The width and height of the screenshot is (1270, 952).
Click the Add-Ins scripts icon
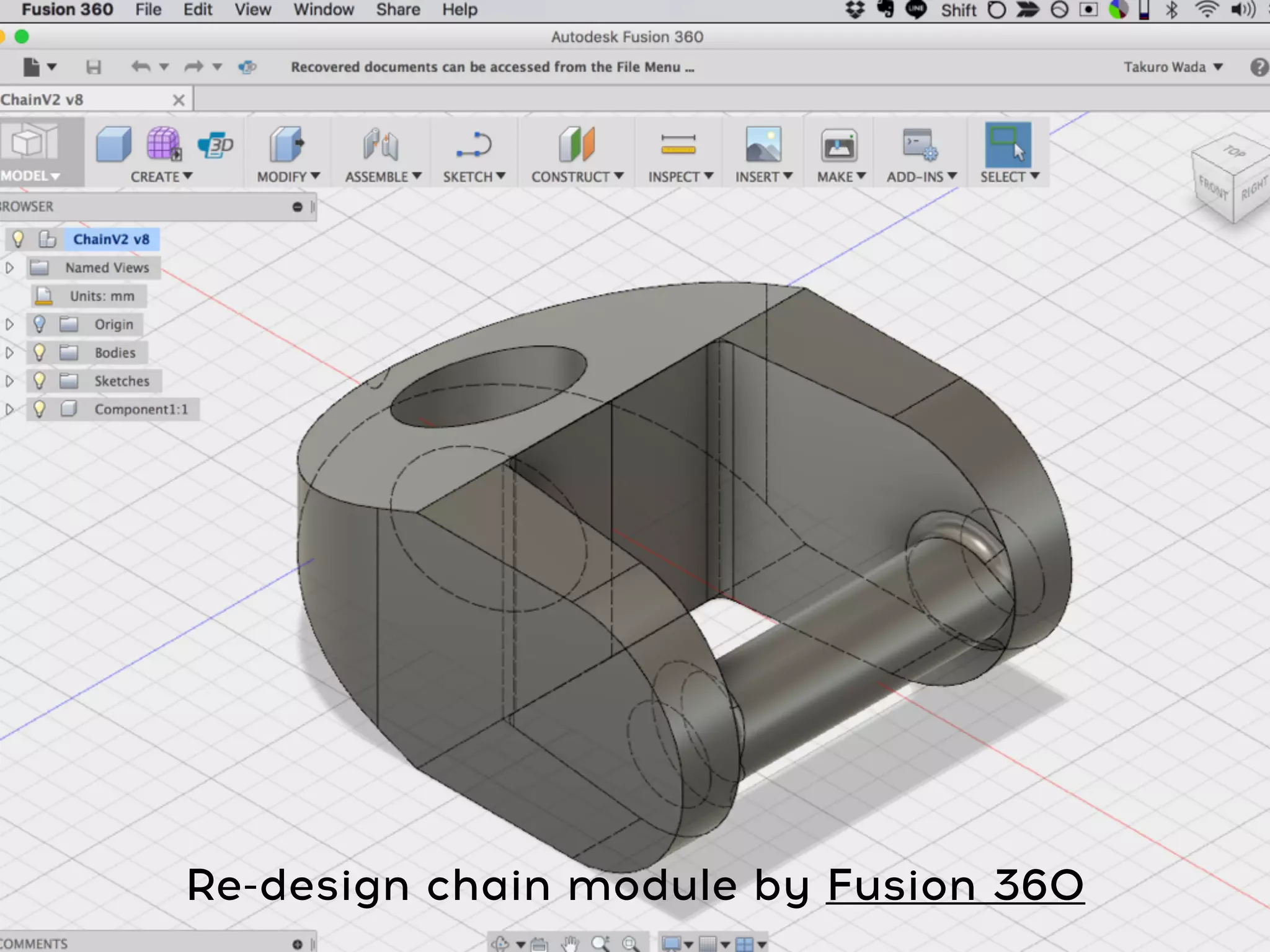coord(920,144)
